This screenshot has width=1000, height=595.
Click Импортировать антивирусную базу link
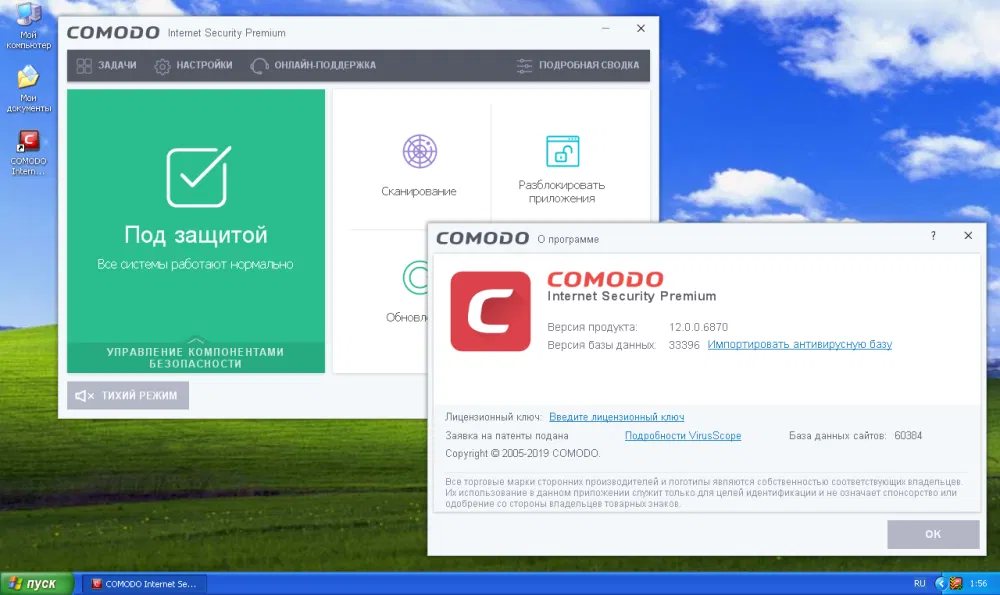point(800,344)
